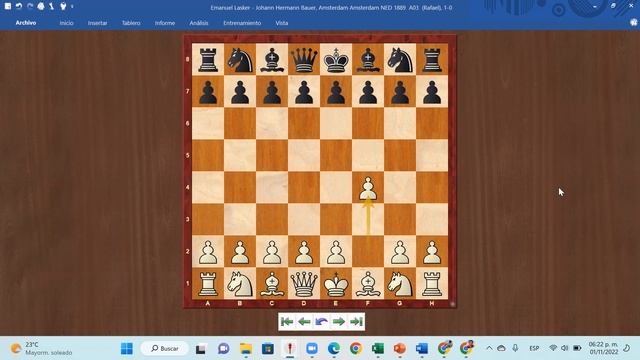Click the empty e4 square
Image resolution: width=640 pixels, height=360 pixels.
(x=336, y=188)
